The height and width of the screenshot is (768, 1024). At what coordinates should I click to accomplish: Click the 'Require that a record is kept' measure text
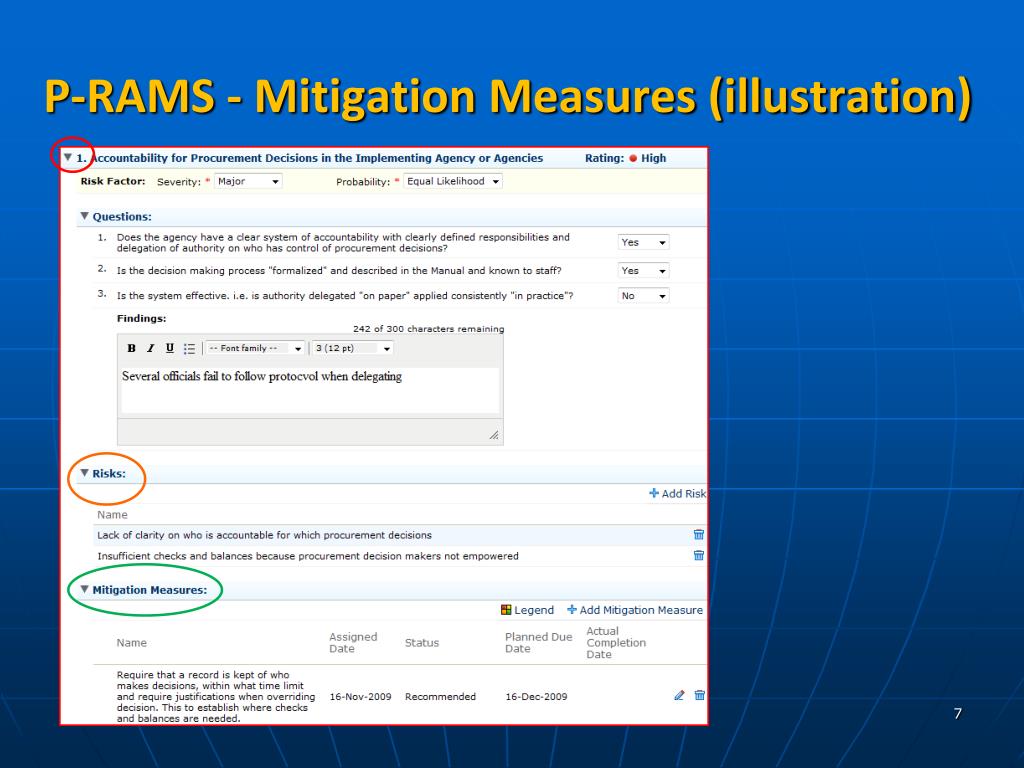(x=216, y=696)
